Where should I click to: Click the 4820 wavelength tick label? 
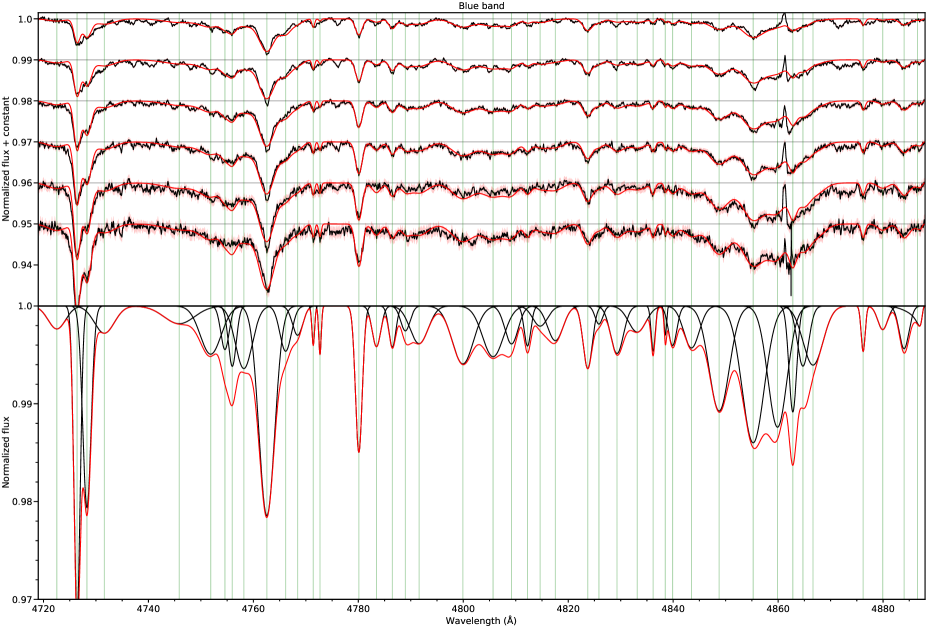[568, 609]
